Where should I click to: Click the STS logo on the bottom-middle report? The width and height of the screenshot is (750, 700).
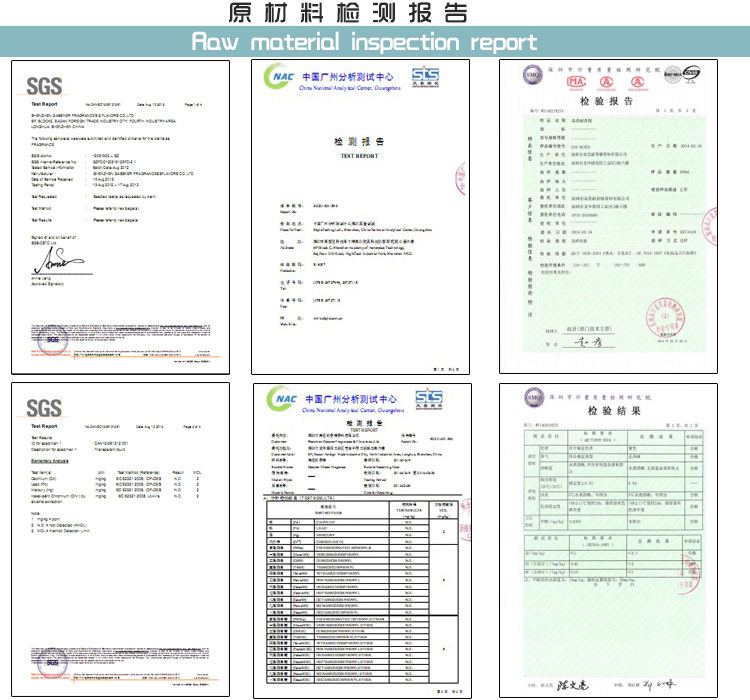coord(429,399)
